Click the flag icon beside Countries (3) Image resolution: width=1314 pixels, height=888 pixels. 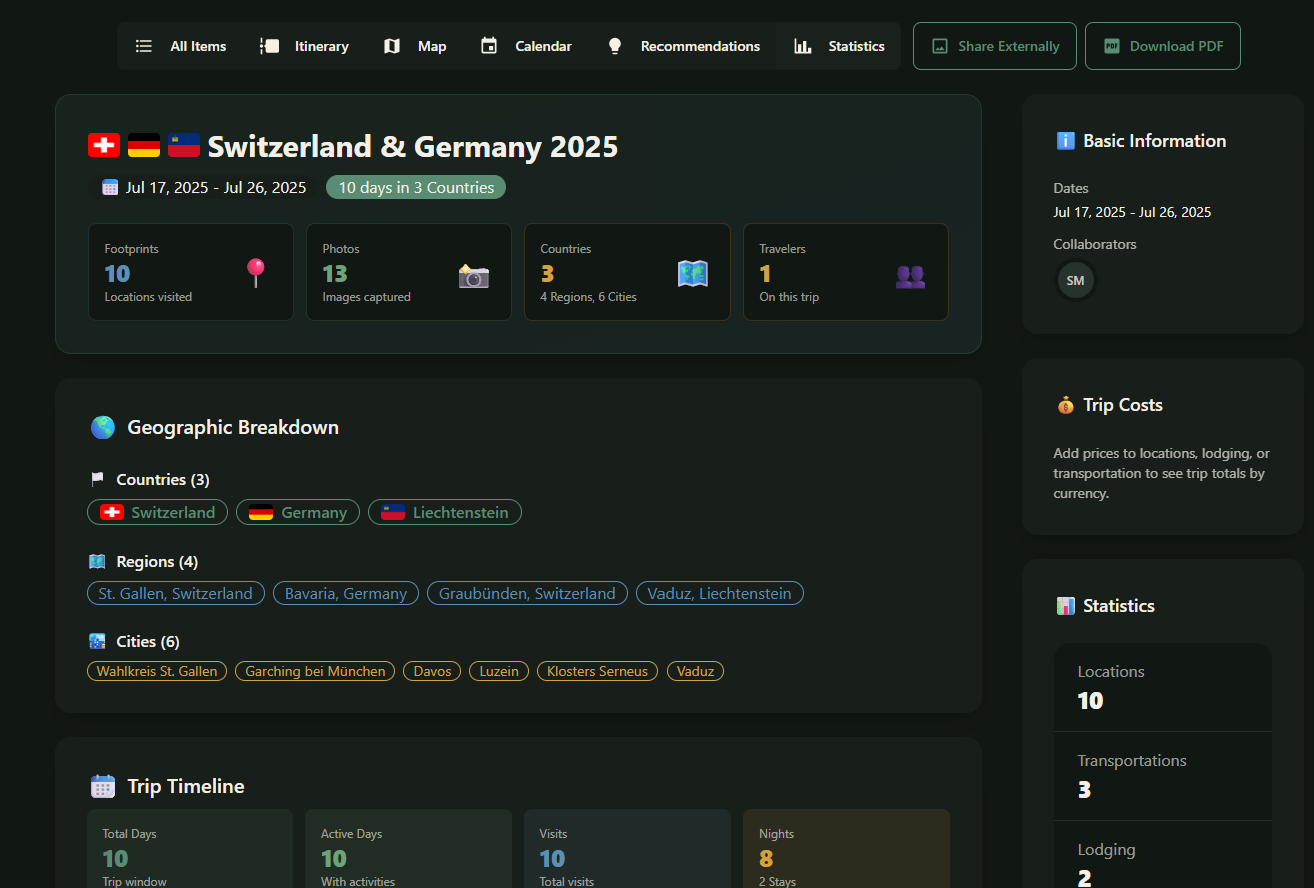97,479
